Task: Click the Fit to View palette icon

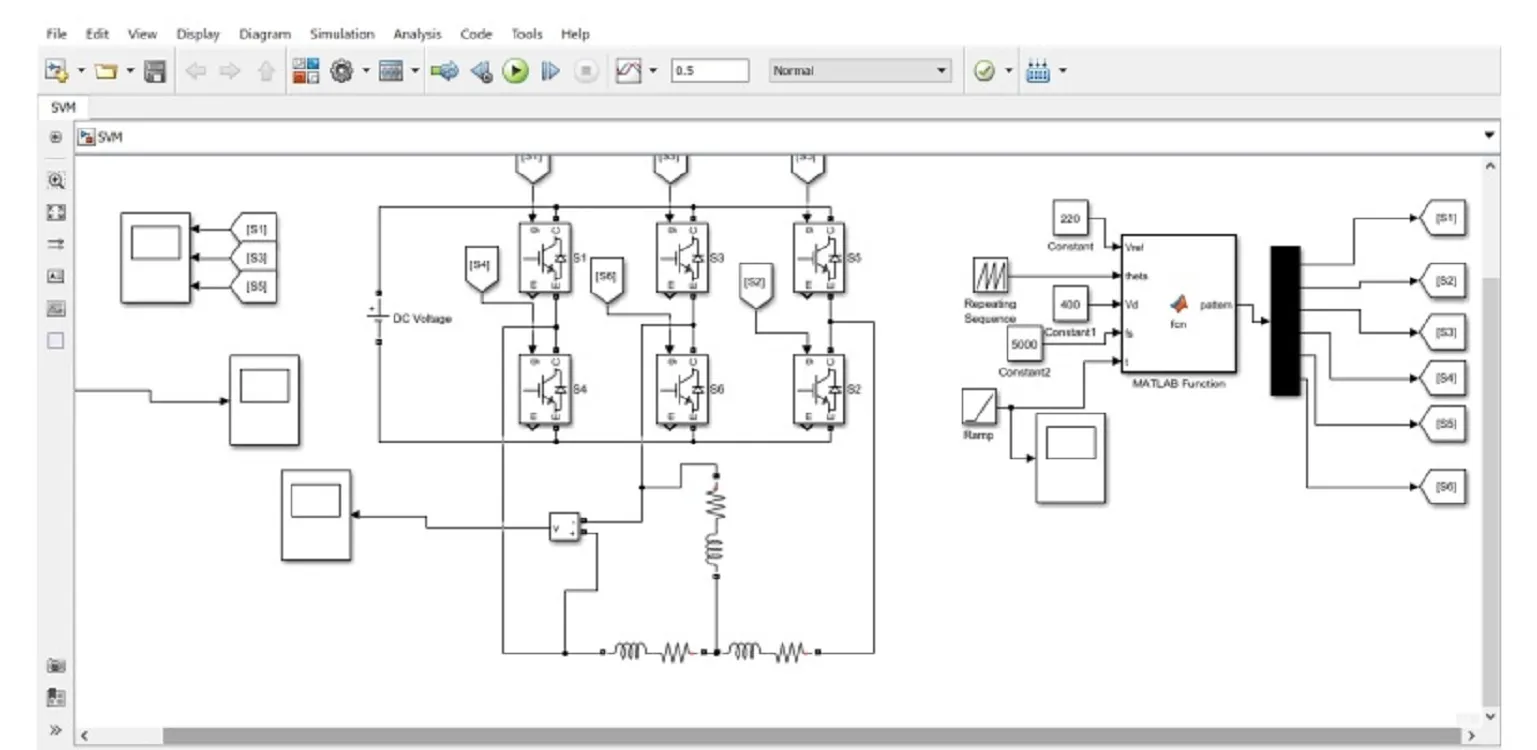Action: [x=56, y=212]
